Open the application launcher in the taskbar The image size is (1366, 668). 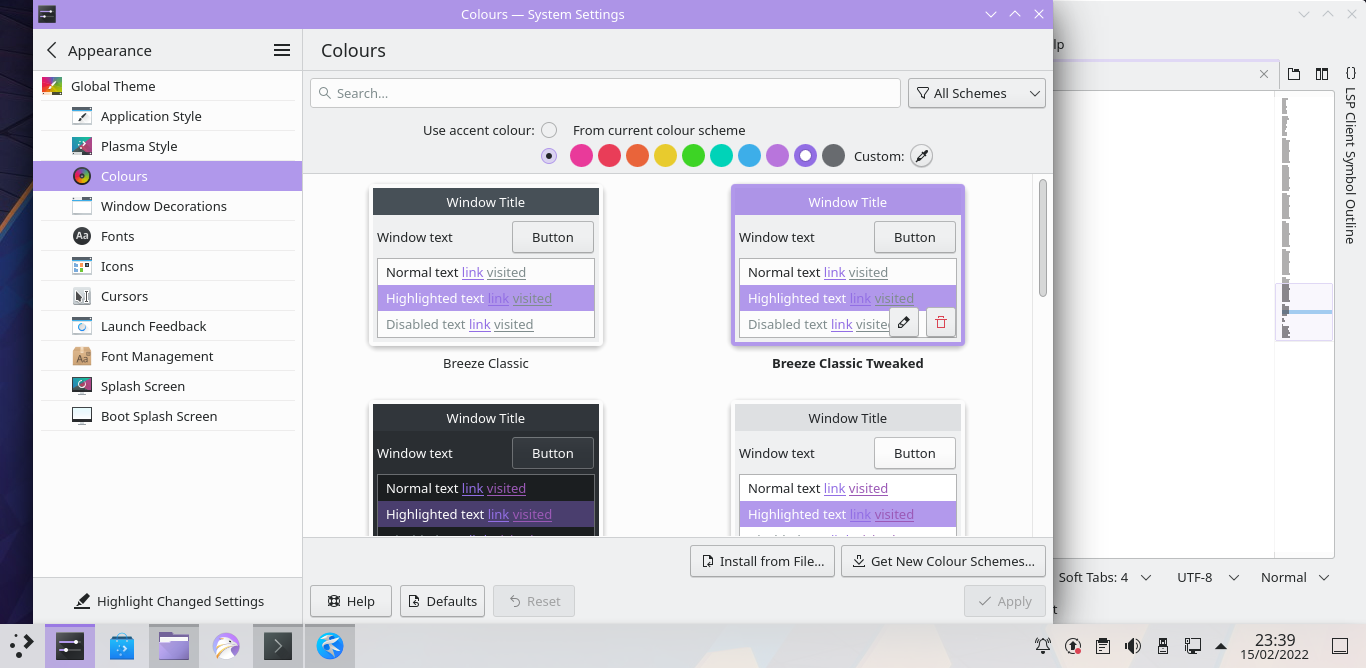[x=22, y=646]
